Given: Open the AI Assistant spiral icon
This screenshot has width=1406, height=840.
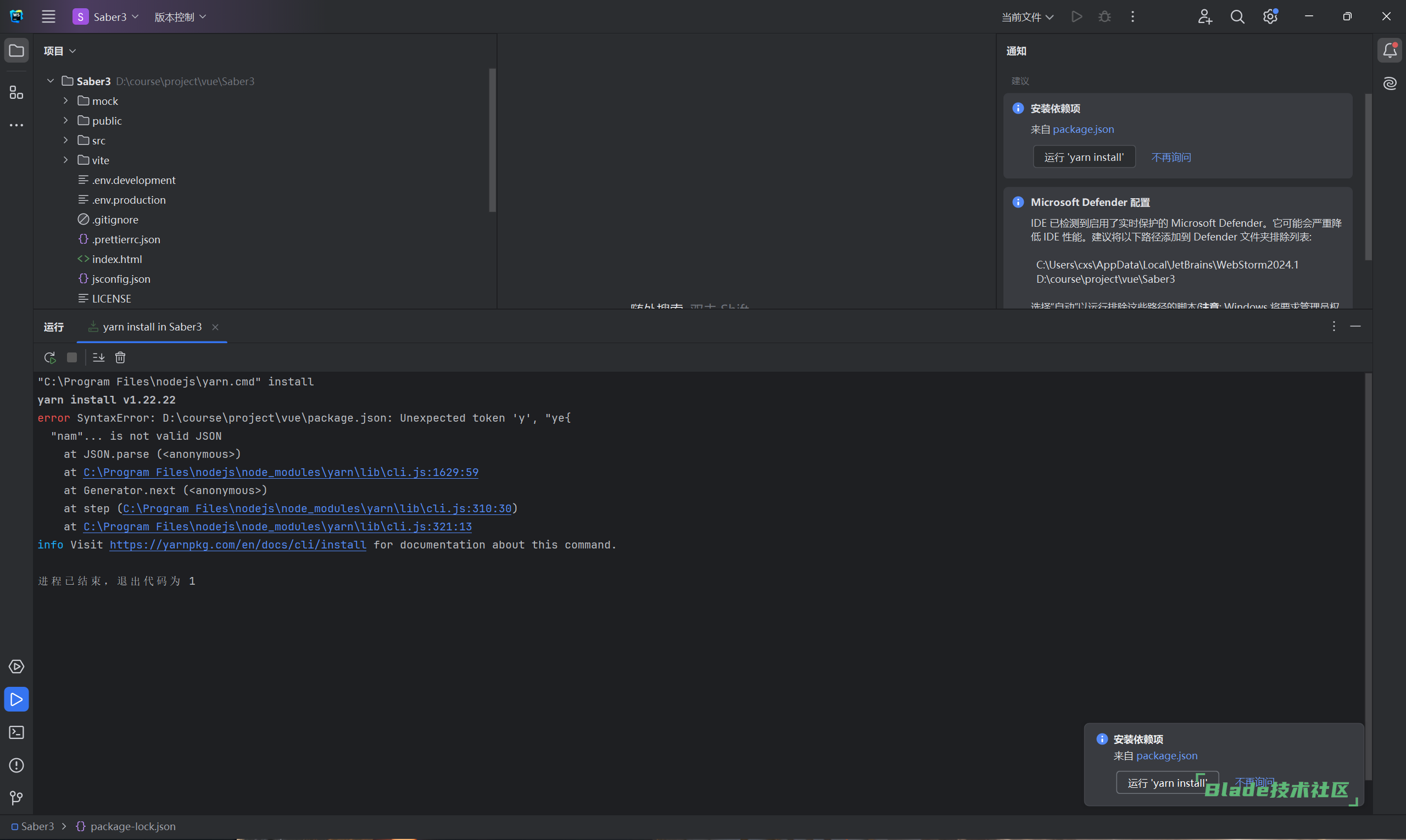Looking at the screenshot, I should pyautogui.click(x=1390, y=84).
